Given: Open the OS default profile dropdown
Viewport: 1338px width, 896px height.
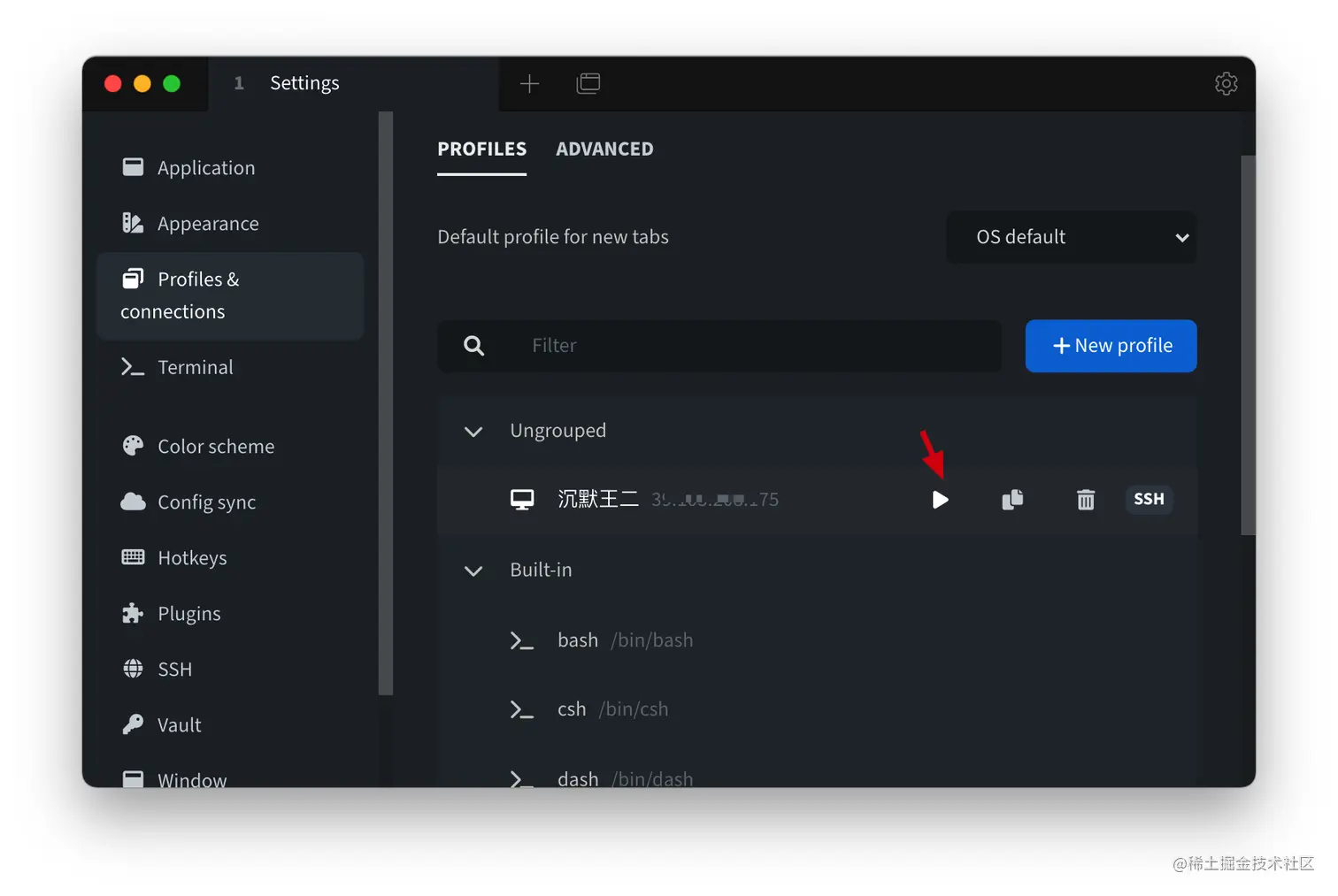Looking at the screenshot, I should coord(1072,237).
